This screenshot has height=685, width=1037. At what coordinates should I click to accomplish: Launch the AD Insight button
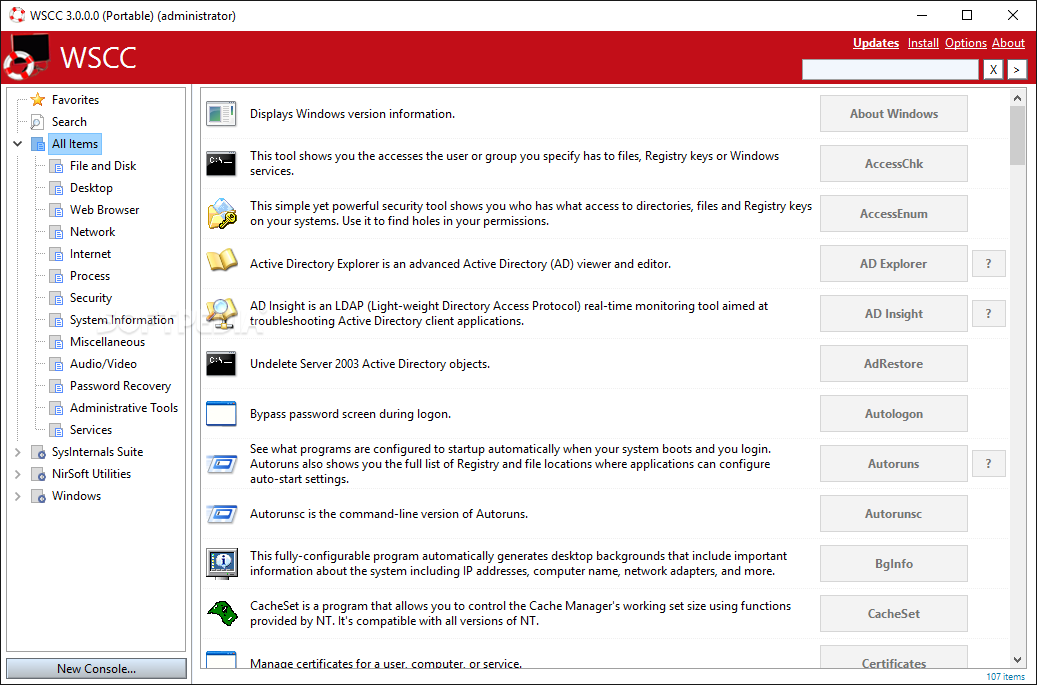tap(893, 313)
